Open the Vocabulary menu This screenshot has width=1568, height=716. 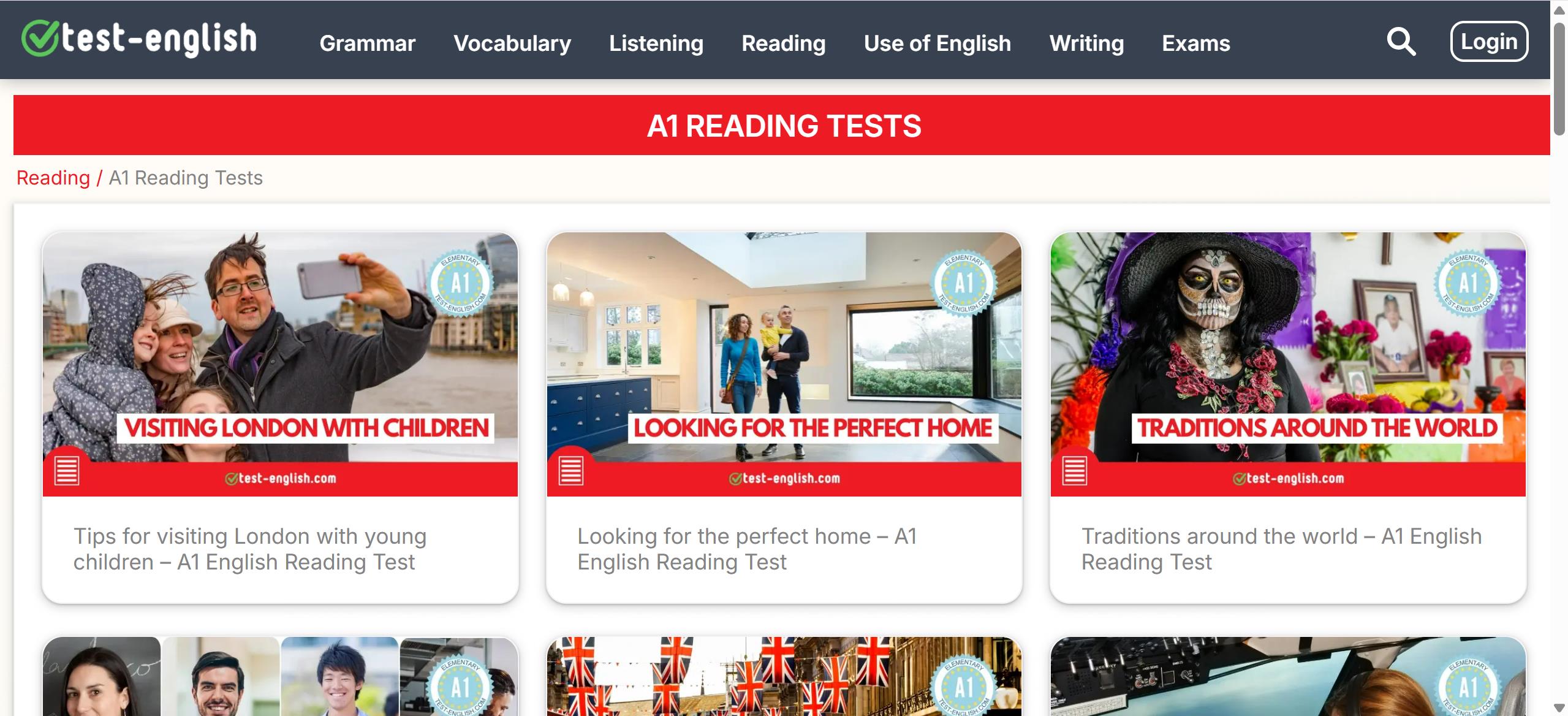pos(512,43)
